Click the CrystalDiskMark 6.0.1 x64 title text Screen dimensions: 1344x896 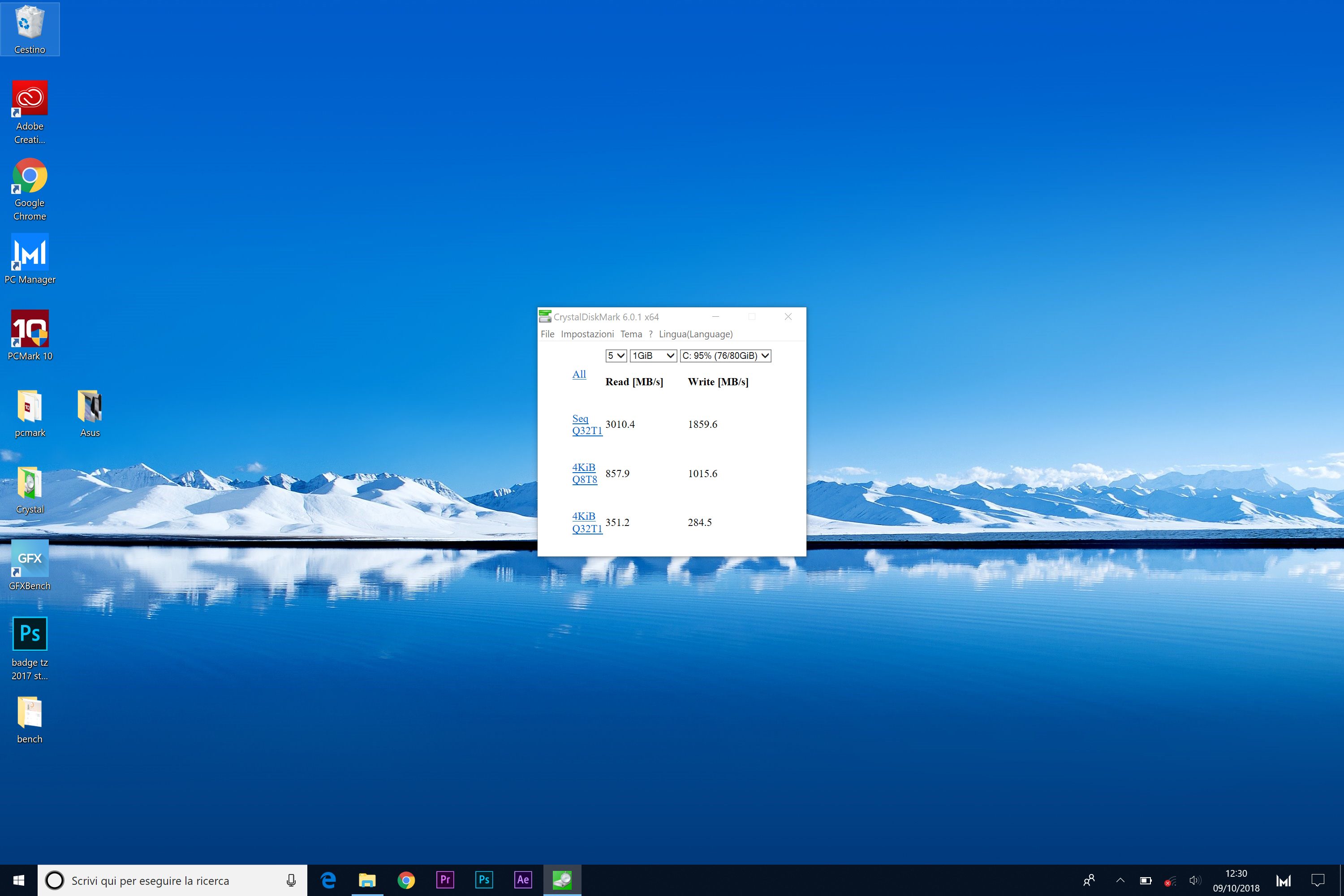pyautogui.click(x=606, y=317)
